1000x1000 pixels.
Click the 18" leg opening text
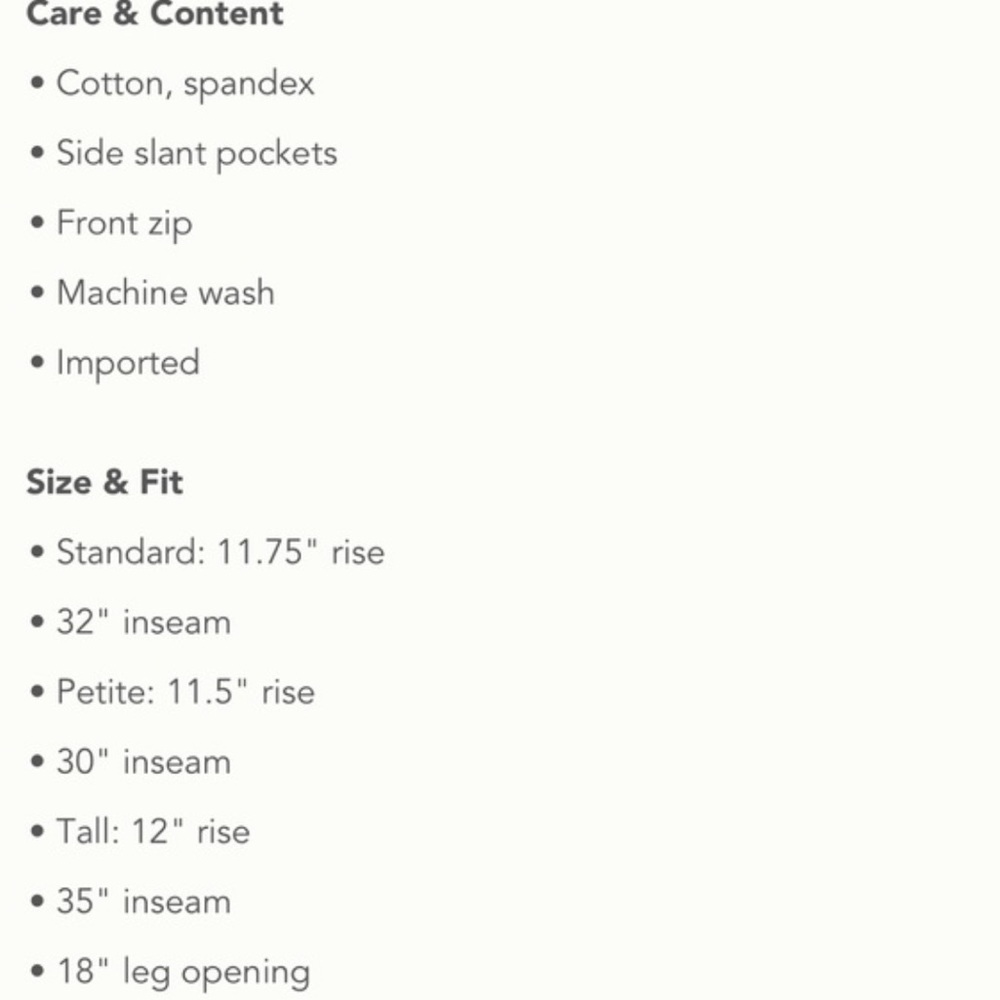pyautogui.click(x=183, y=972)
